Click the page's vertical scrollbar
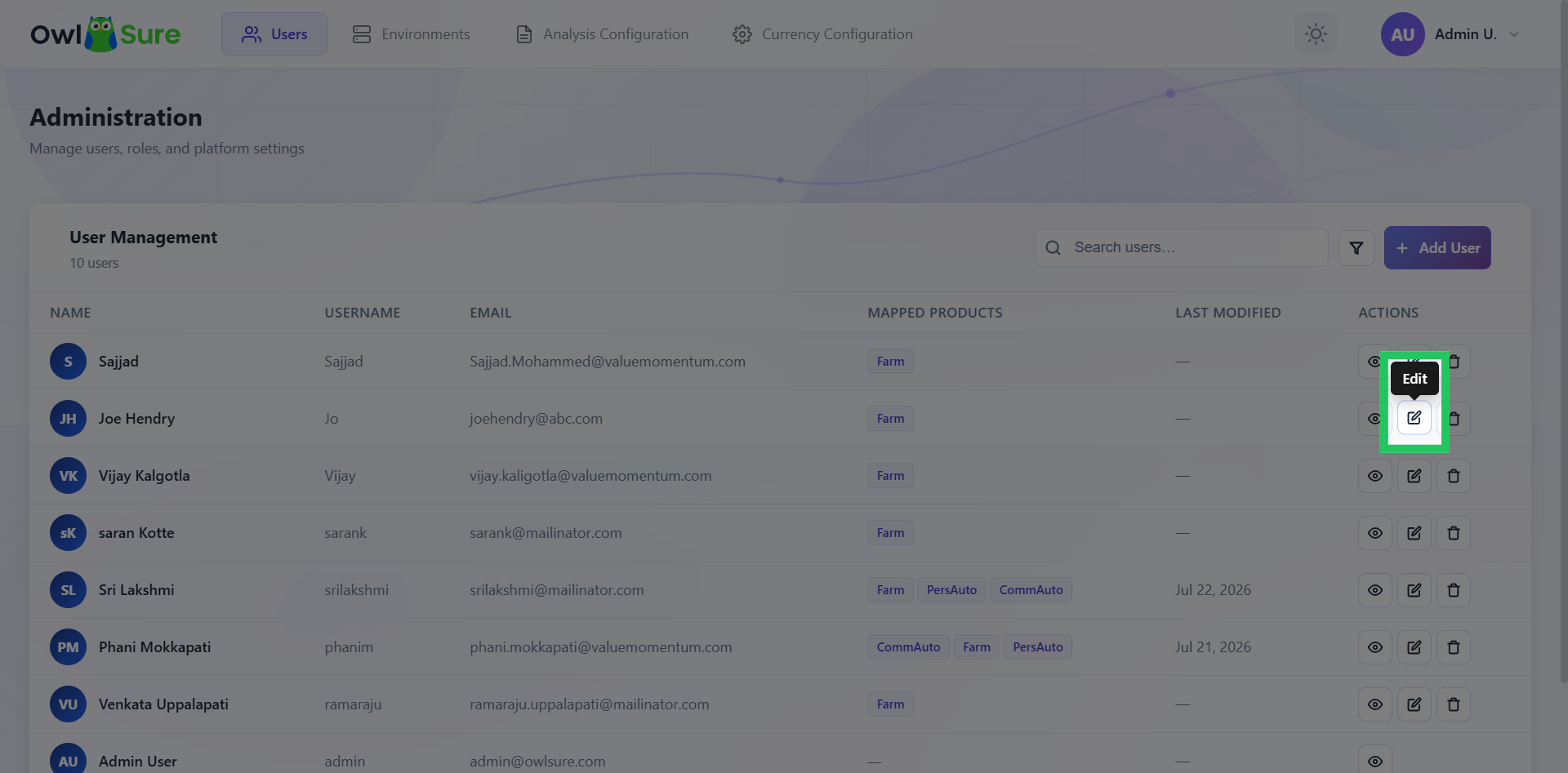1568x773 pixels. click(x=1563, y=343)
